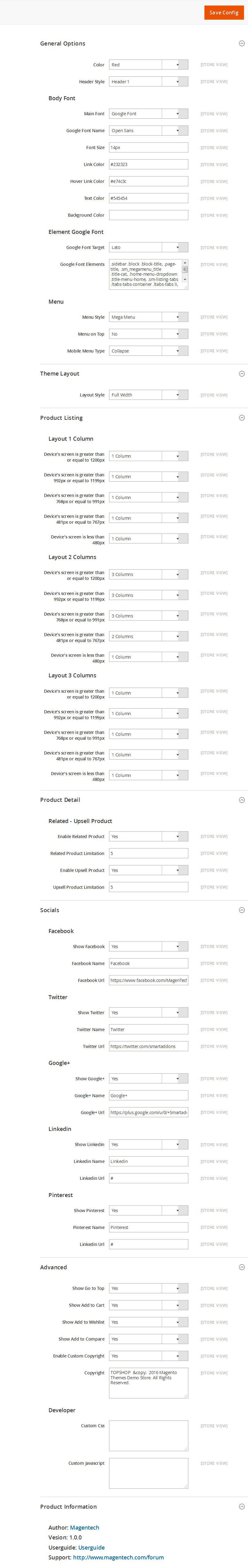Viewport: 248px width, 1568px height.
Task: Click the Twitter Name input field
Action: pyautogui.click(x=148, y=1030)
